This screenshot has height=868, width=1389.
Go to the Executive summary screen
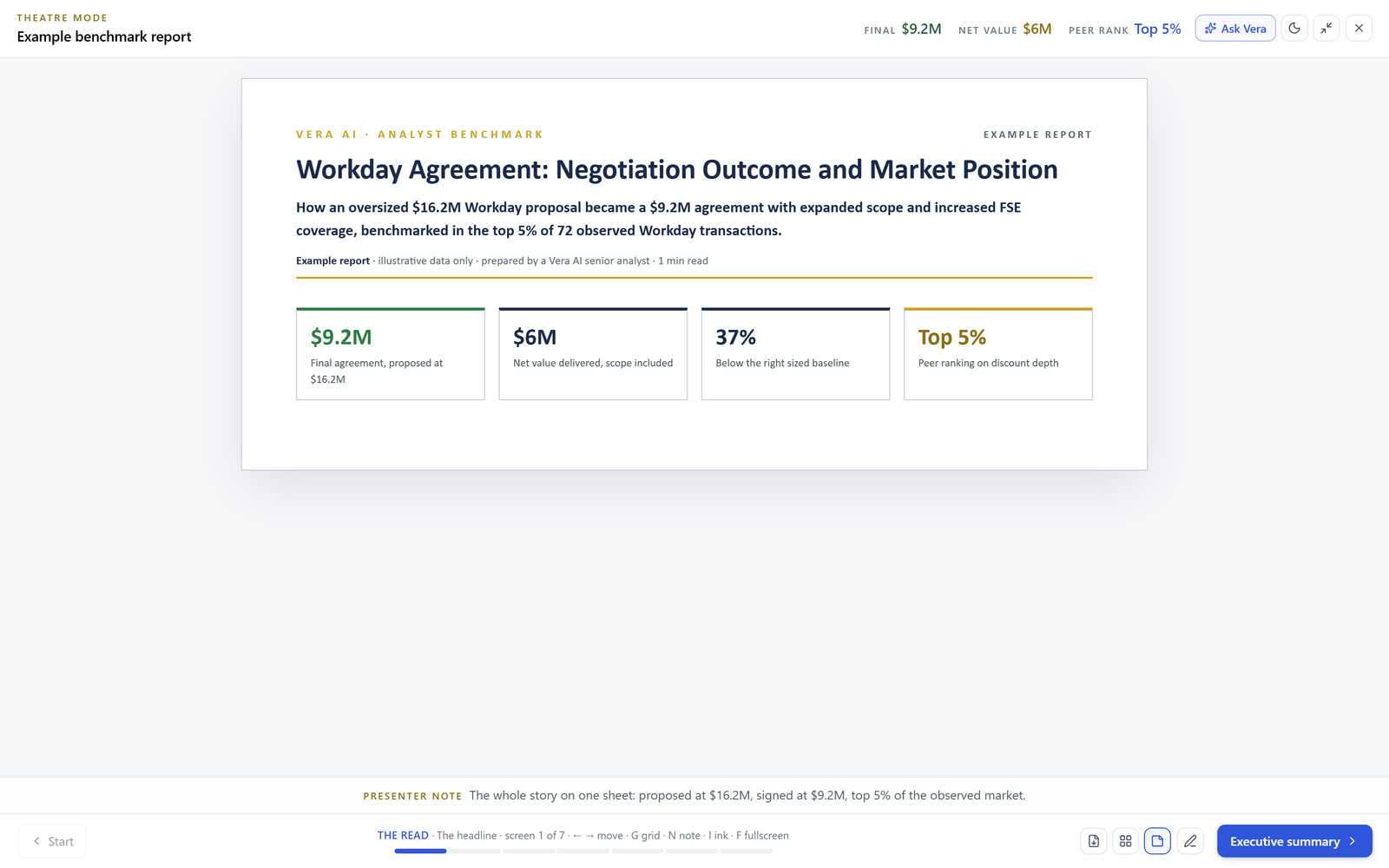[x=1294, y=841]
